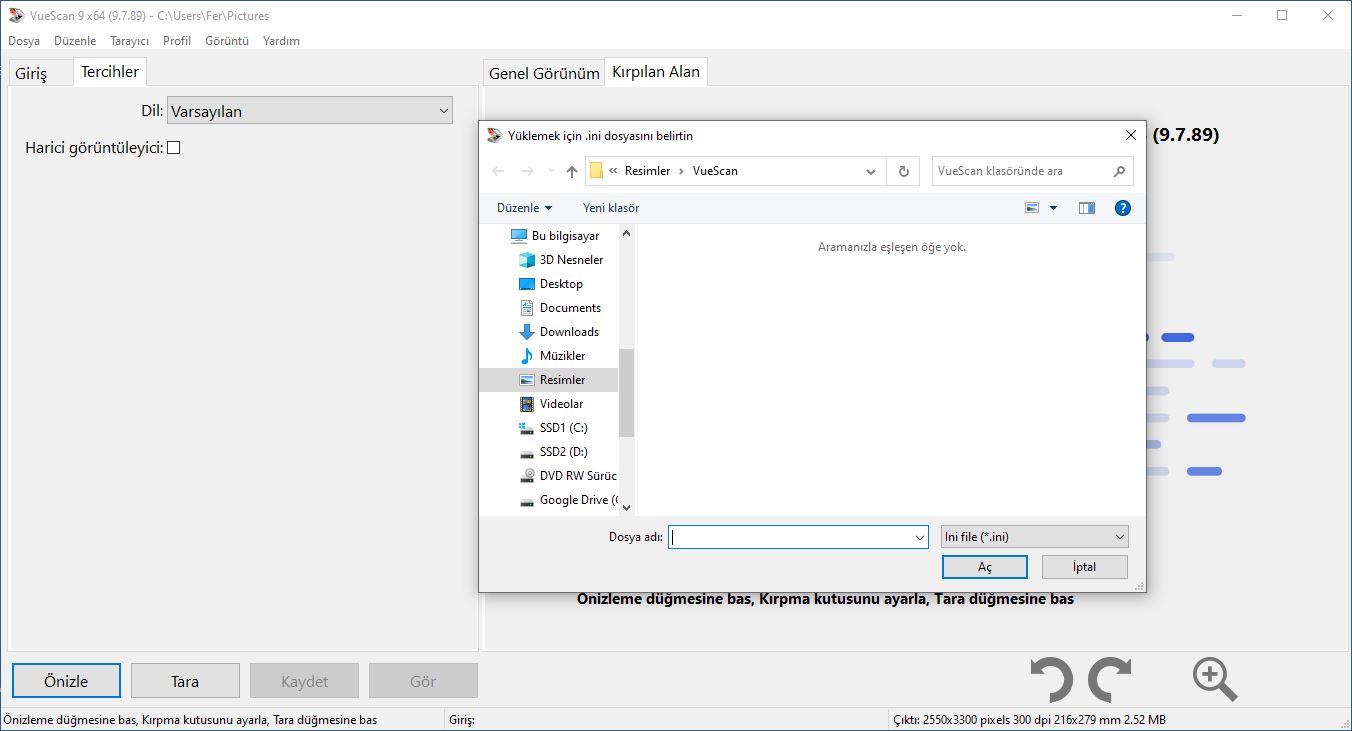Expand the Dosya adı filename dropdown
1352x731 pixels.
(920, 537)
